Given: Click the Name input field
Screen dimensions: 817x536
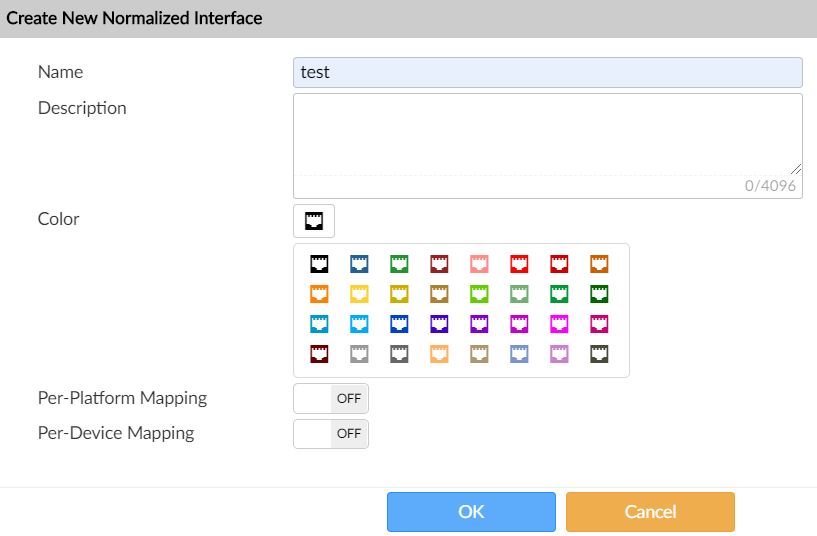Looking at the screenshot, I should [547, 72].
